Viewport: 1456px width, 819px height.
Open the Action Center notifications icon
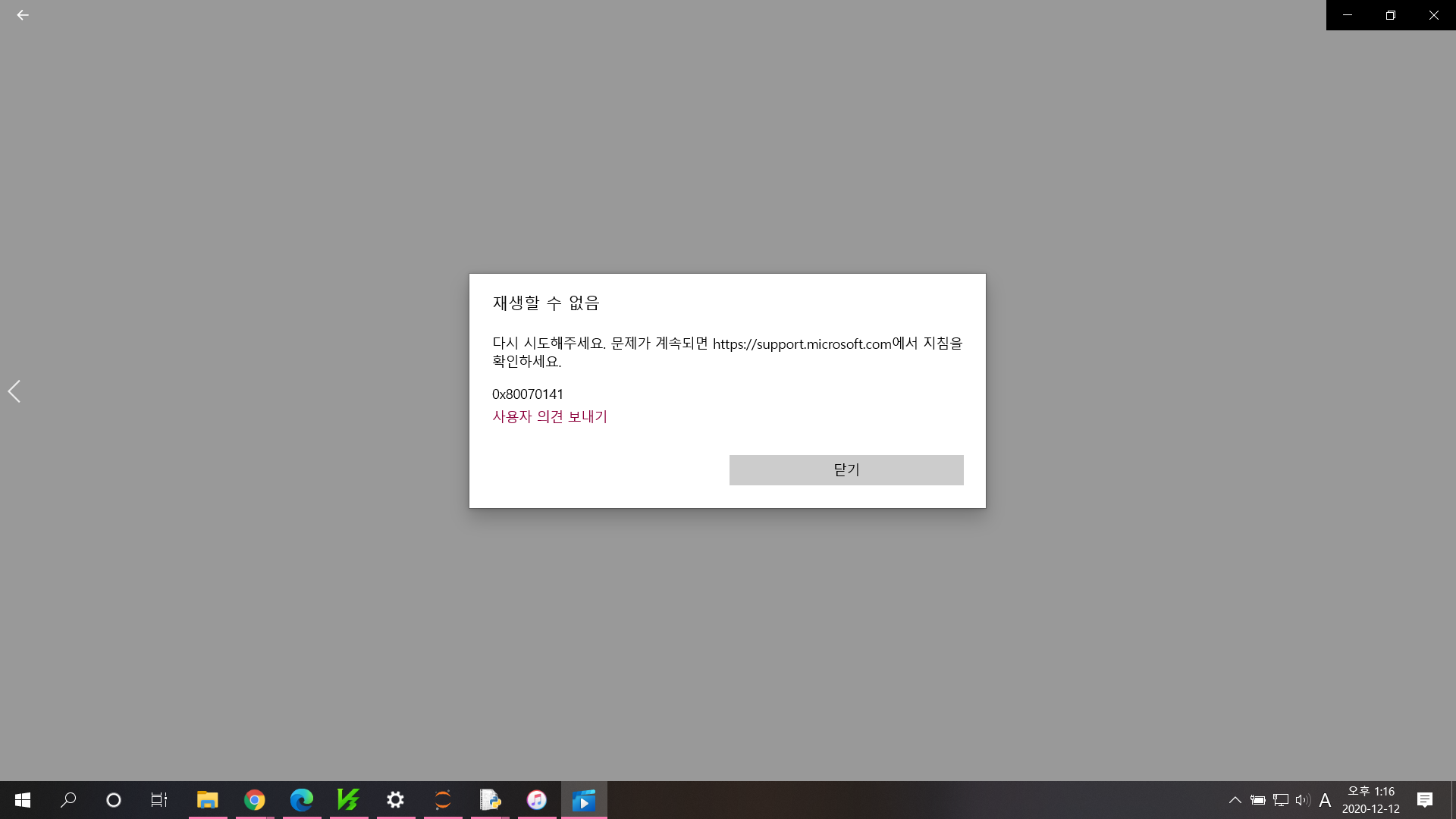tap(1425, 800)
